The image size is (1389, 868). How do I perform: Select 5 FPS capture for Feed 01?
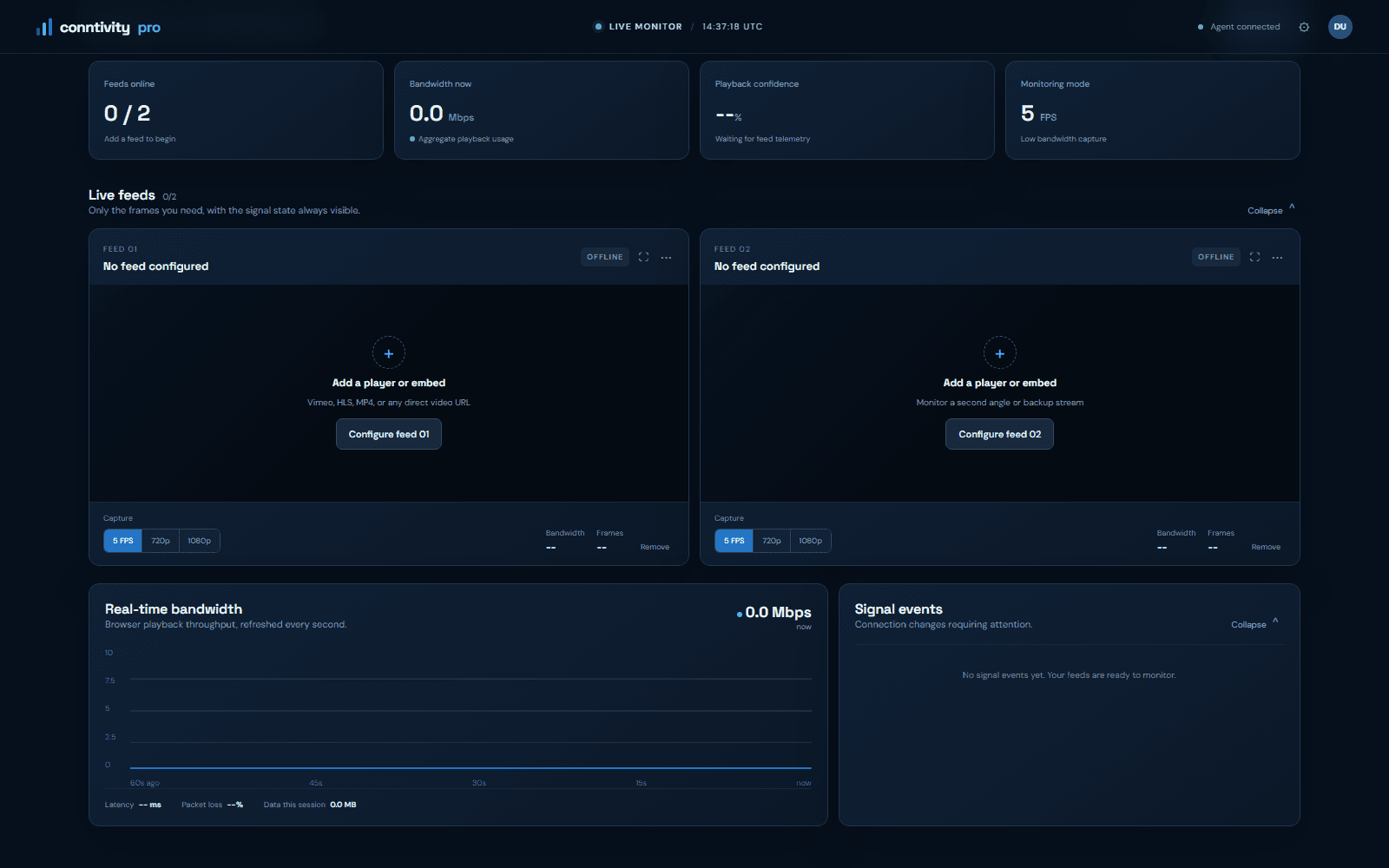123,541
